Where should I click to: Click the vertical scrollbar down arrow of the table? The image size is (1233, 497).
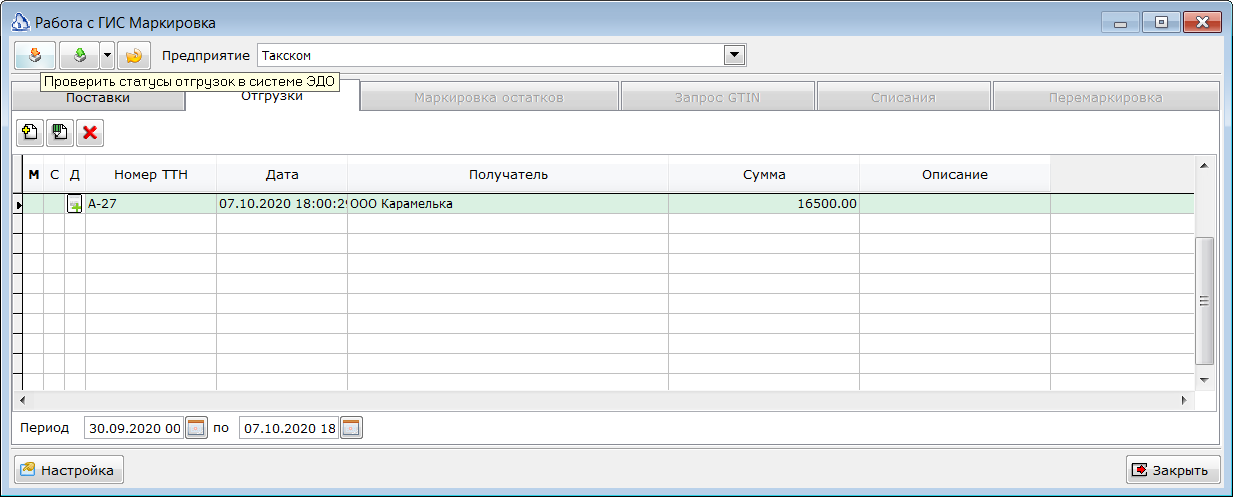[x=1204, y=381]
